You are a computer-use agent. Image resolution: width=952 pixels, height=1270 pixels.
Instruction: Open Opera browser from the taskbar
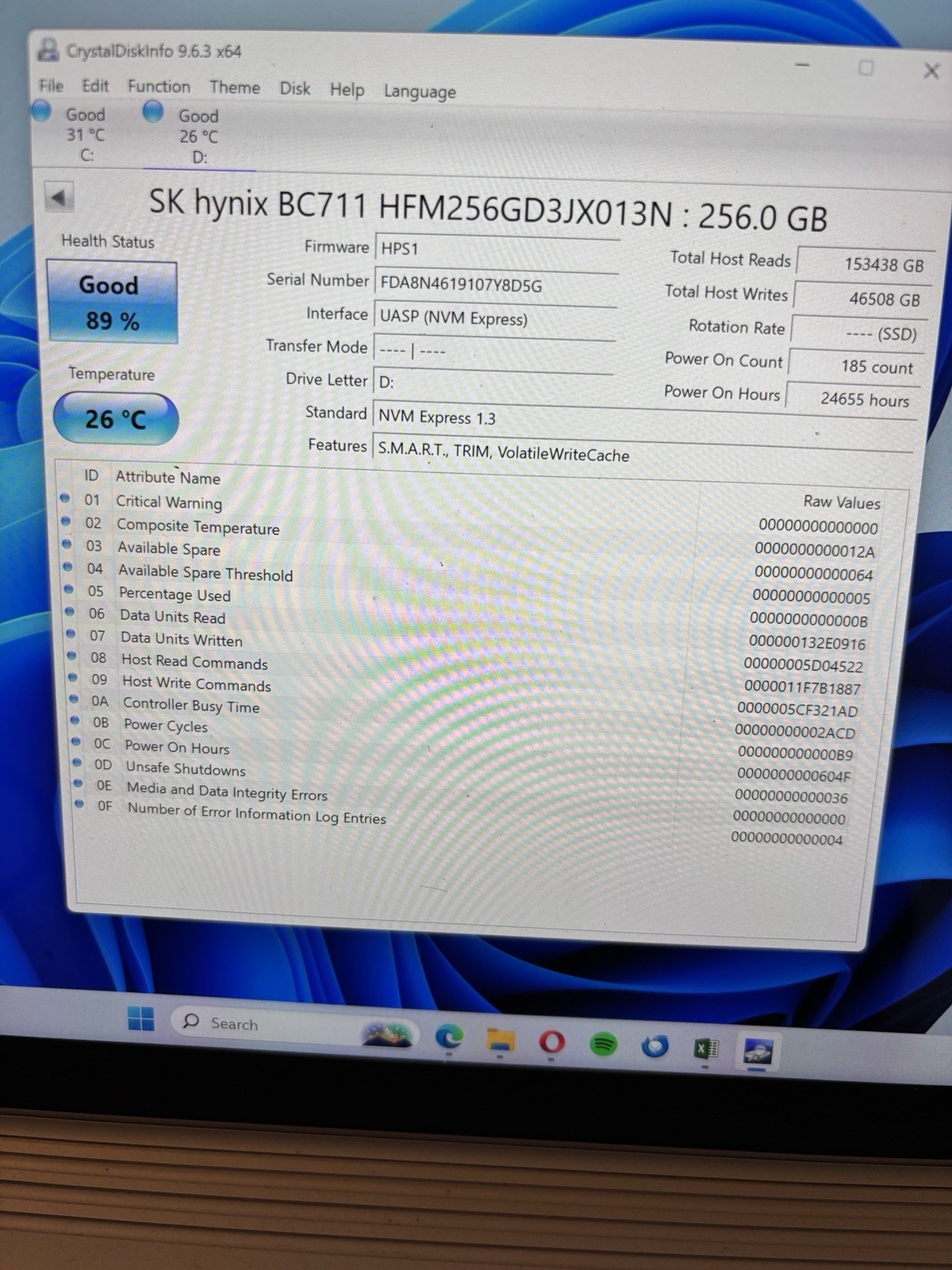(552, 1041)
